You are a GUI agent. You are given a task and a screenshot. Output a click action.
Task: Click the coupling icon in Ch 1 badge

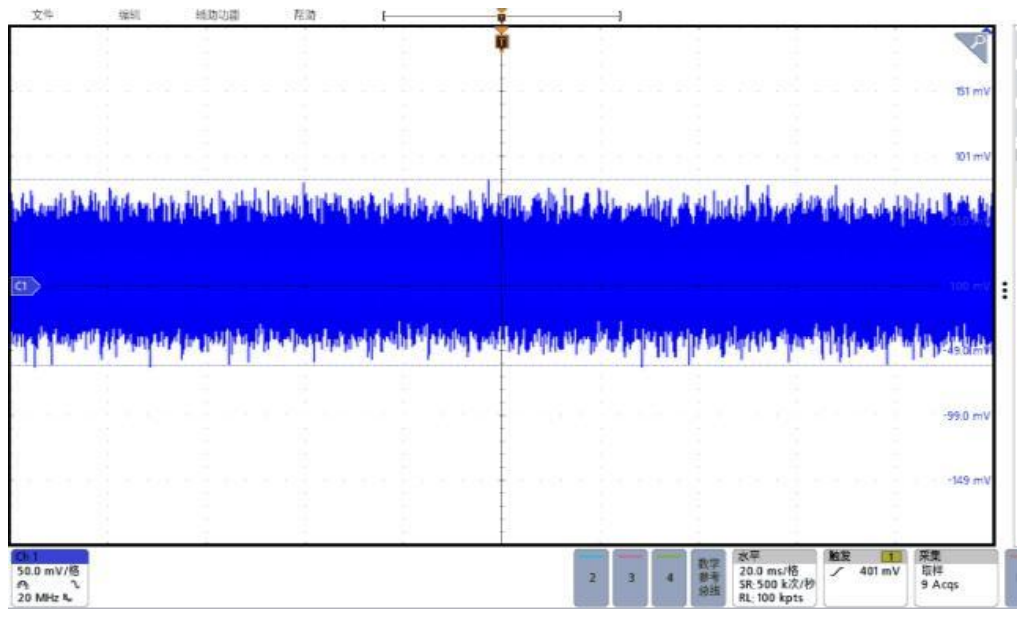coord(24,584)
